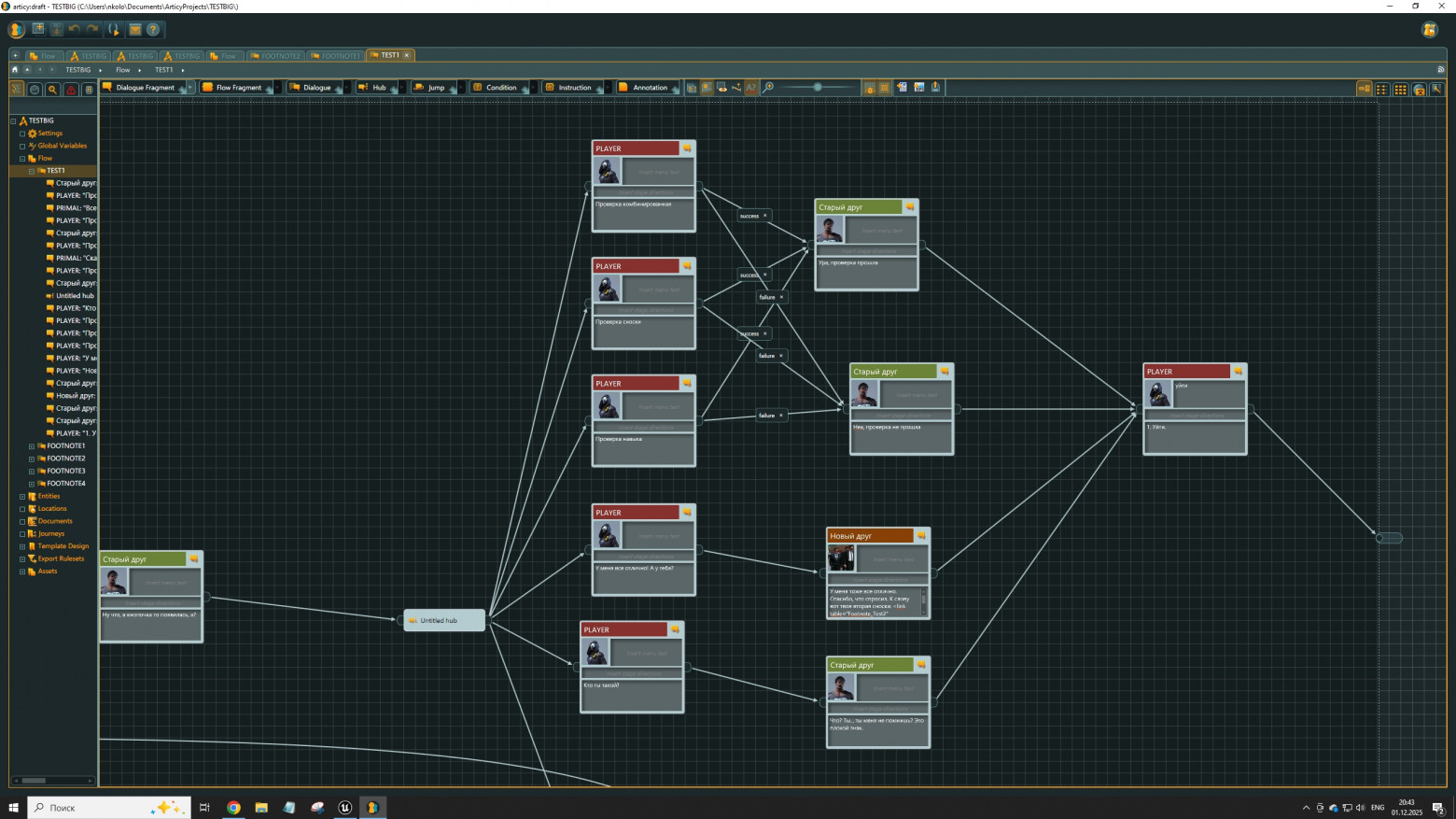1456x819 pixels.
Task: Expand the FOOTNOTE1 tree node
Action: [32, 446]
